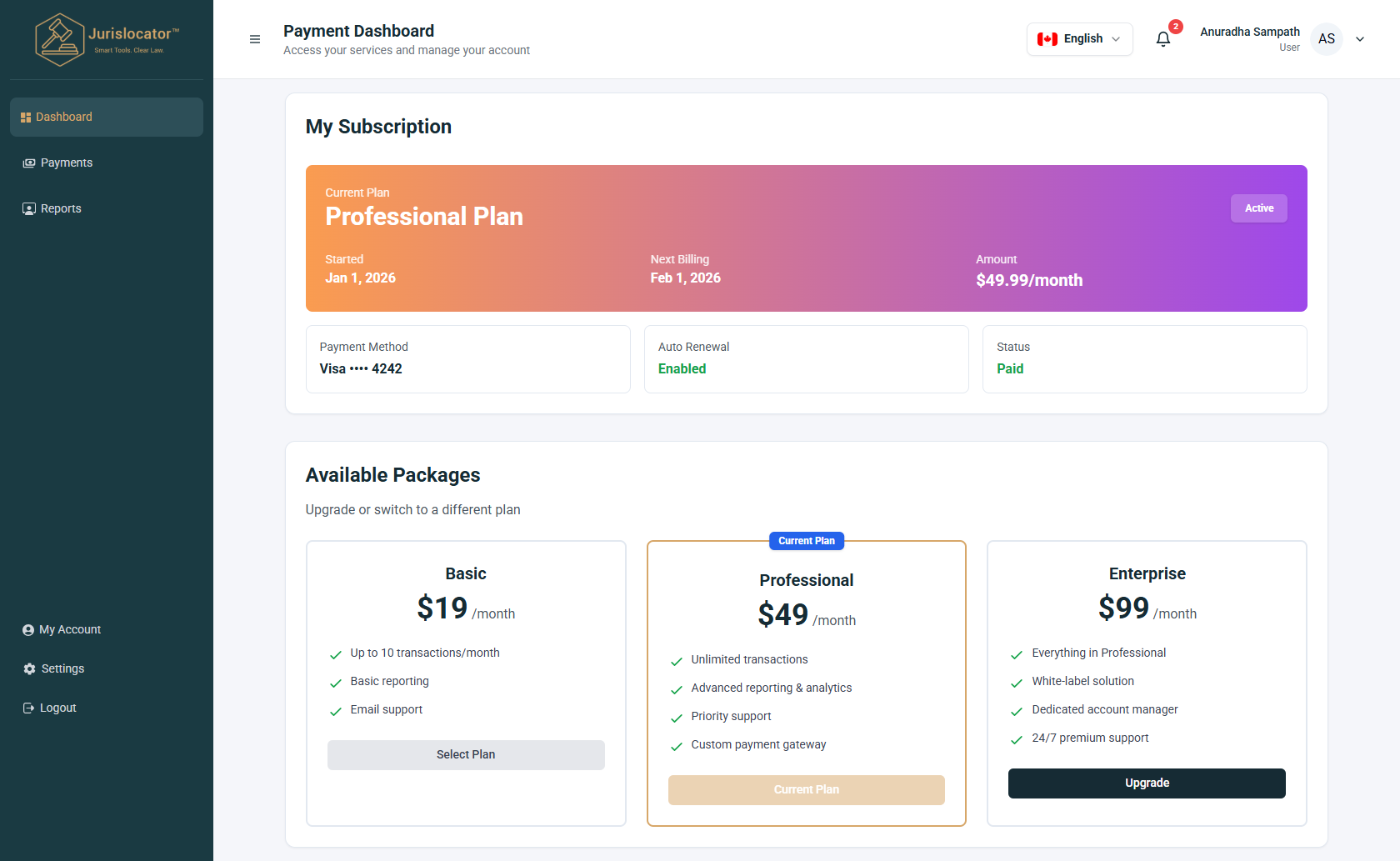Click the AS user avatar
Screen dimensions: 1400x861
coord(1326,39)
